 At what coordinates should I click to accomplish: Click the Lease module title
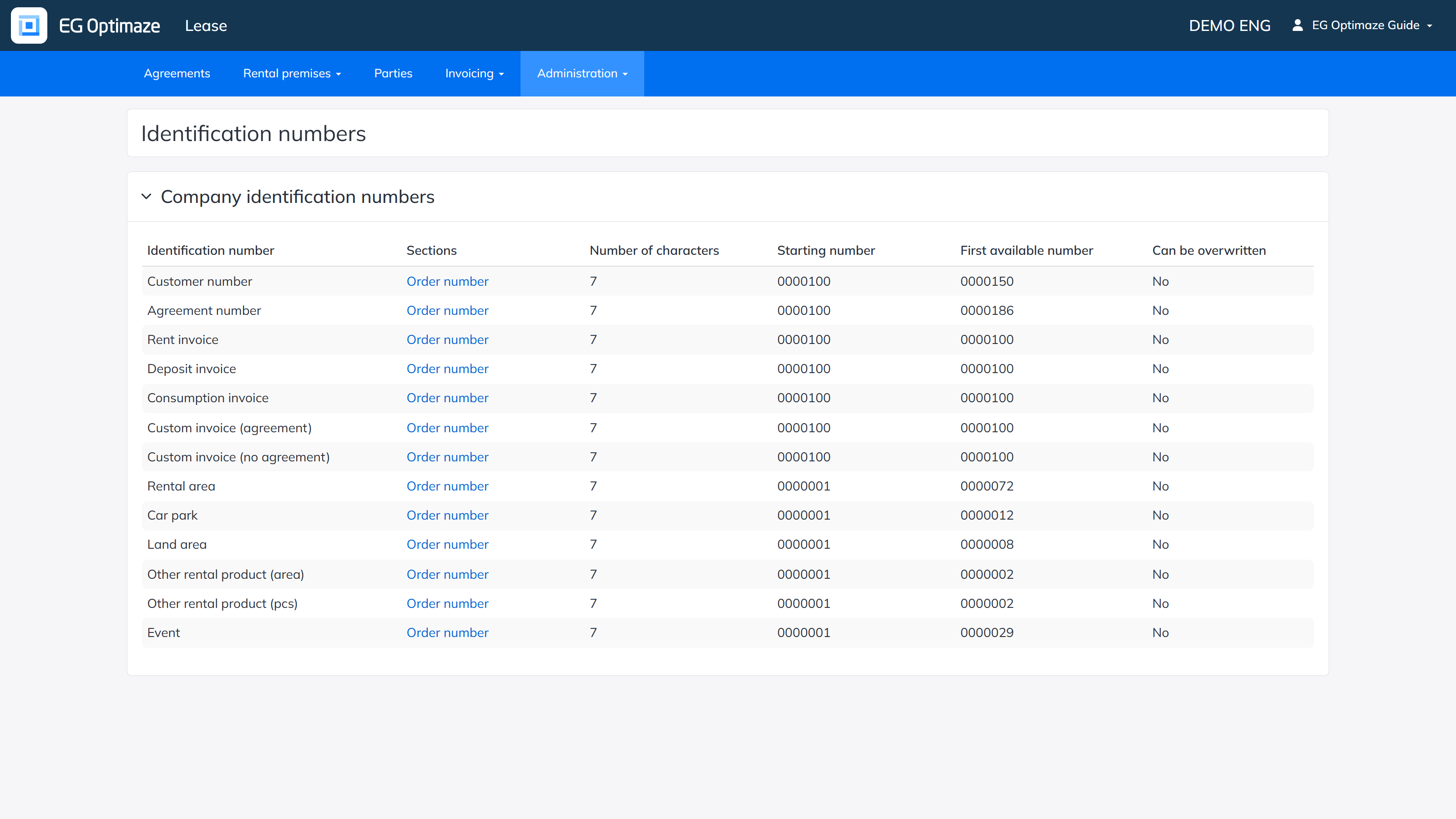click(206, 25)
